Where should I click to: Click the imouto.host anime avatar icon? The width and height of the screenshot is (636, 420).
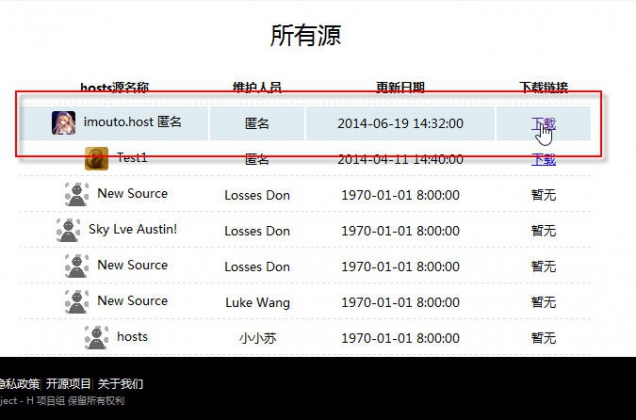pos(64,123)
